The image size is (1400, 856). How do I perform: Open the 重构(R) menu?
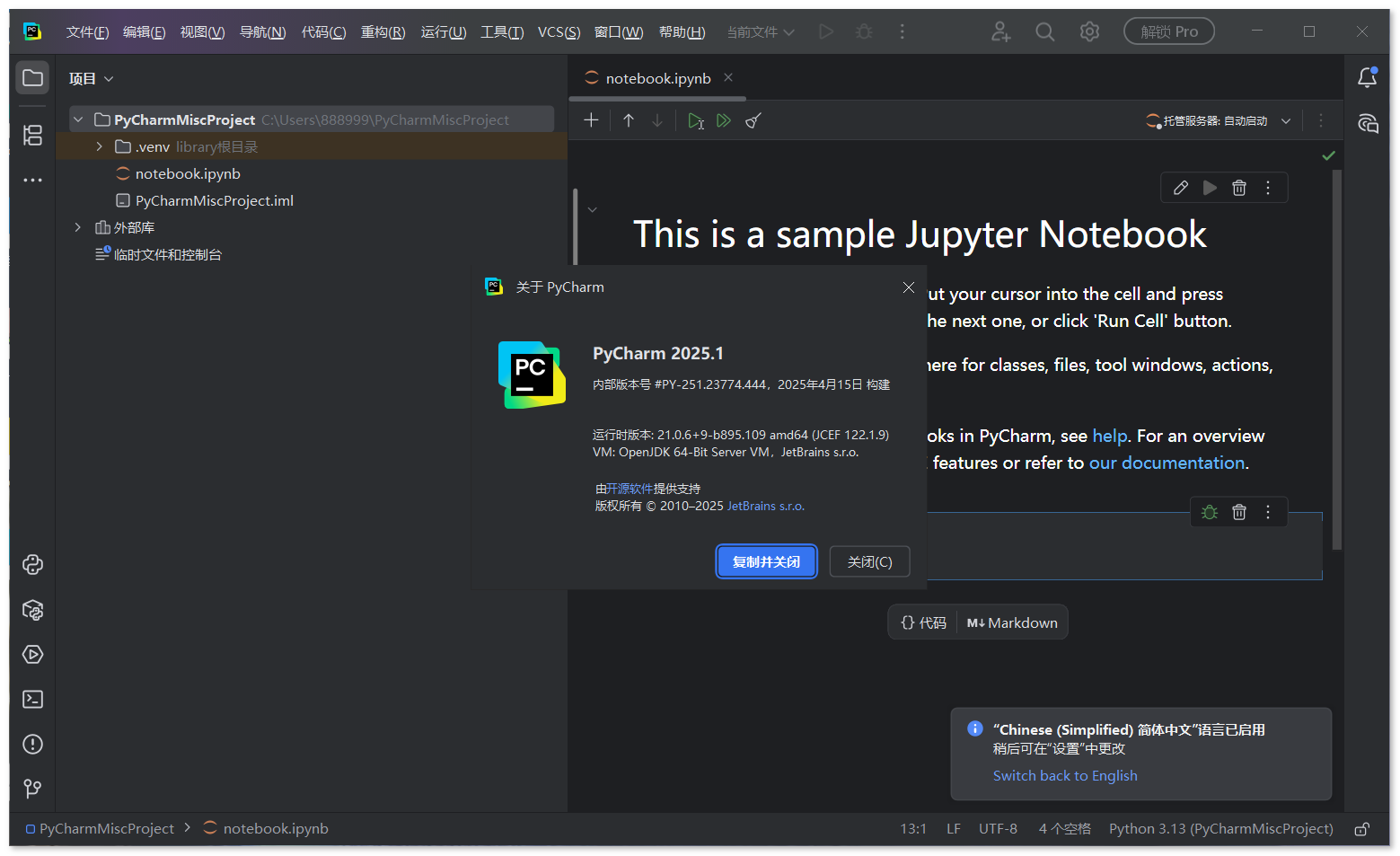tap(383, 31)
